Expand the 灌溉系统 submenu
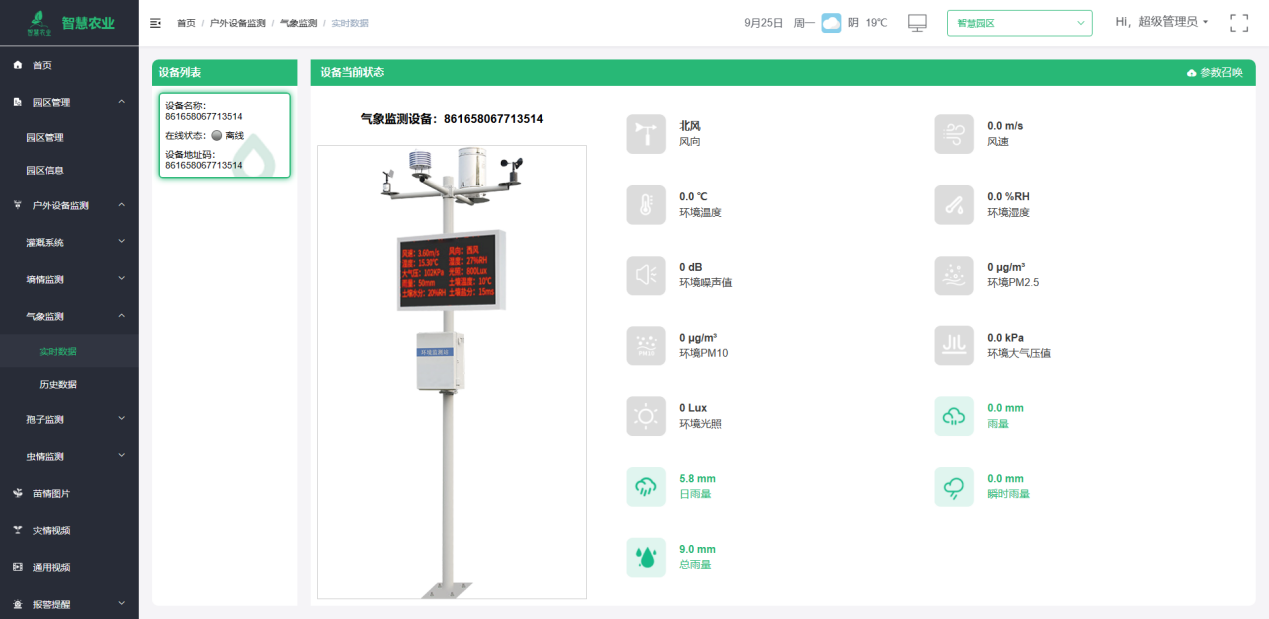 coord(121,241)
